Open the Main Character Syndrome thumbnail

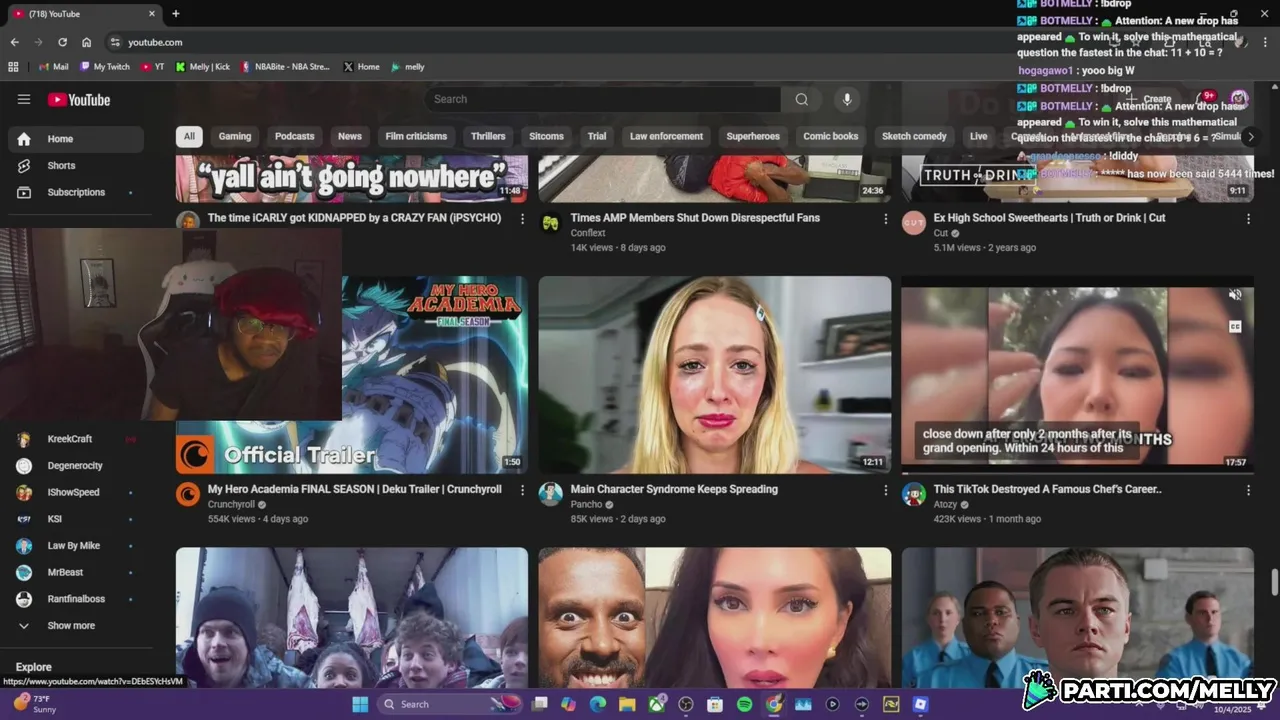(x=715, y=375)
